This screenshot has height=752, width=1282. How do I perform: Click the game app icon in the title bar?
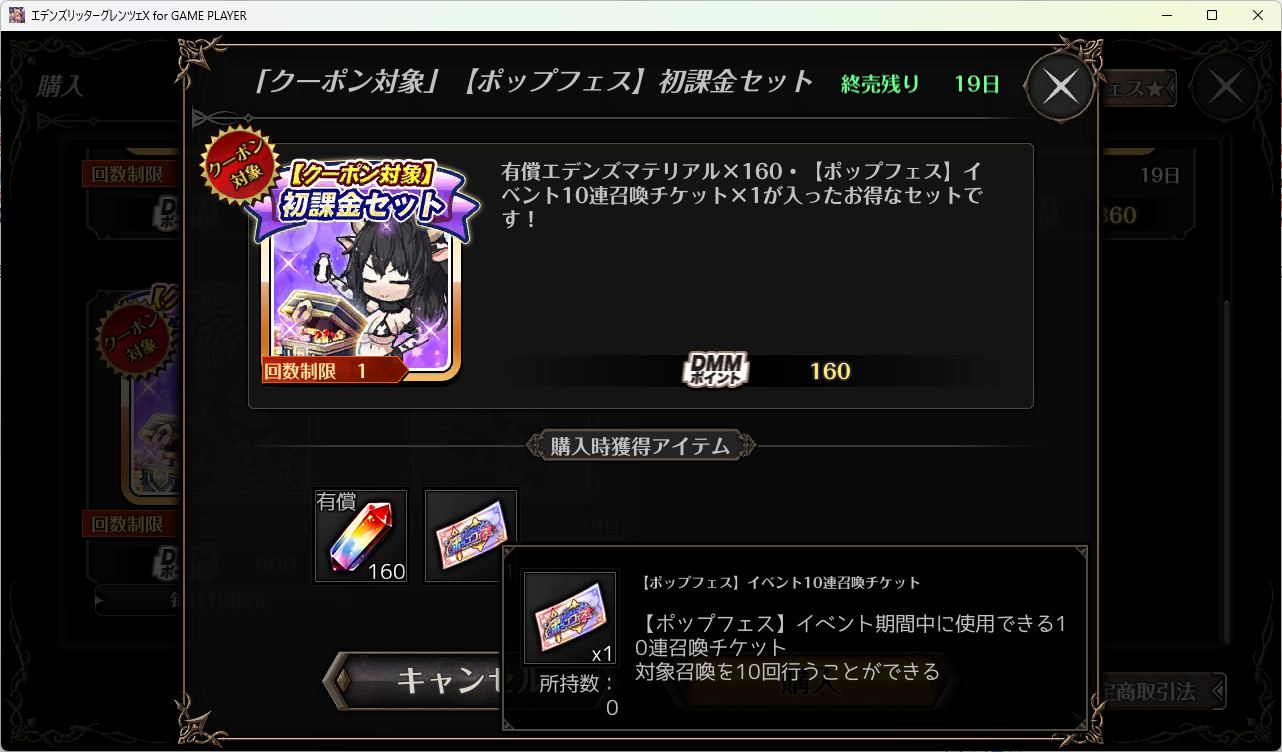(17, 15)
